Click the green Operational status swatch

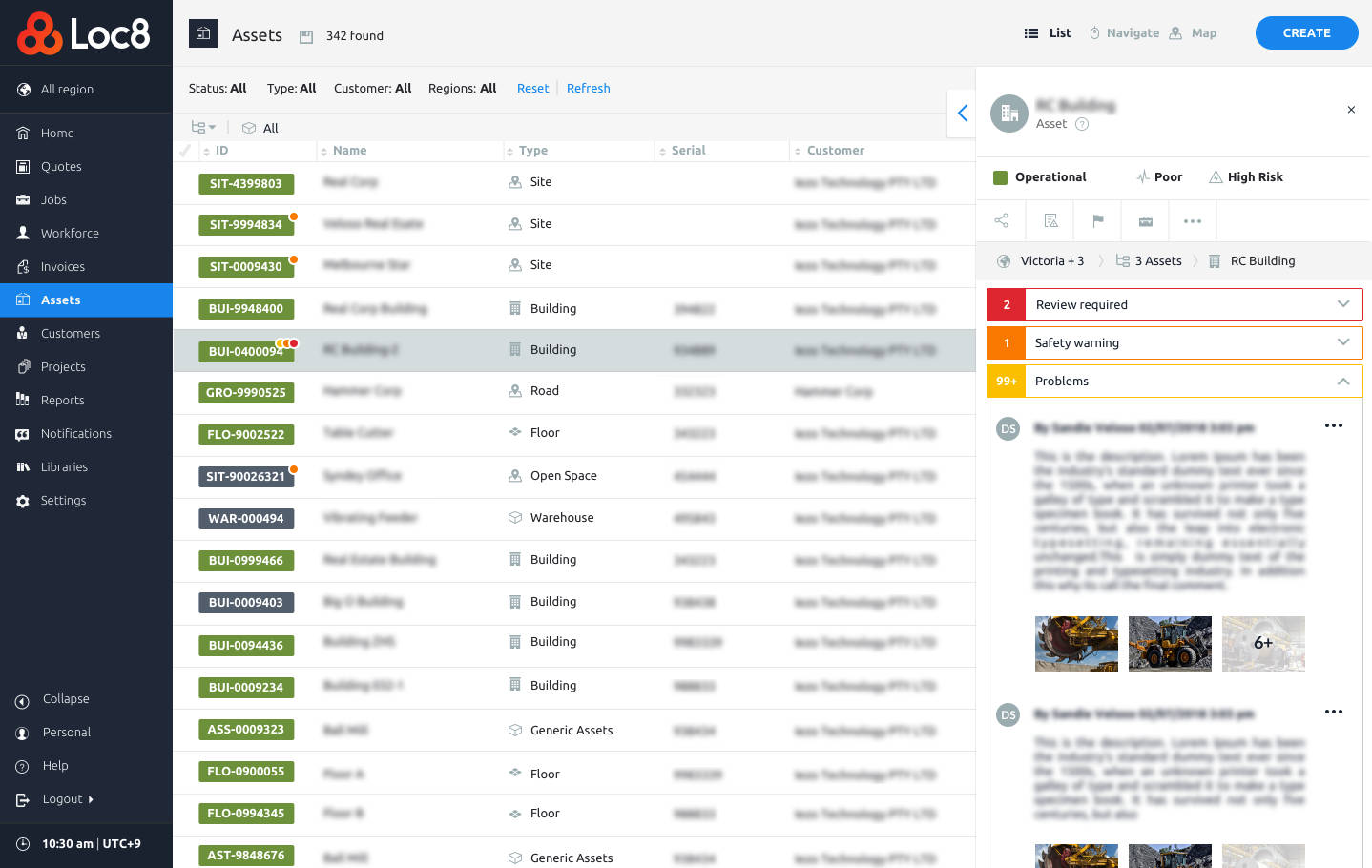tap(1001, 177)
